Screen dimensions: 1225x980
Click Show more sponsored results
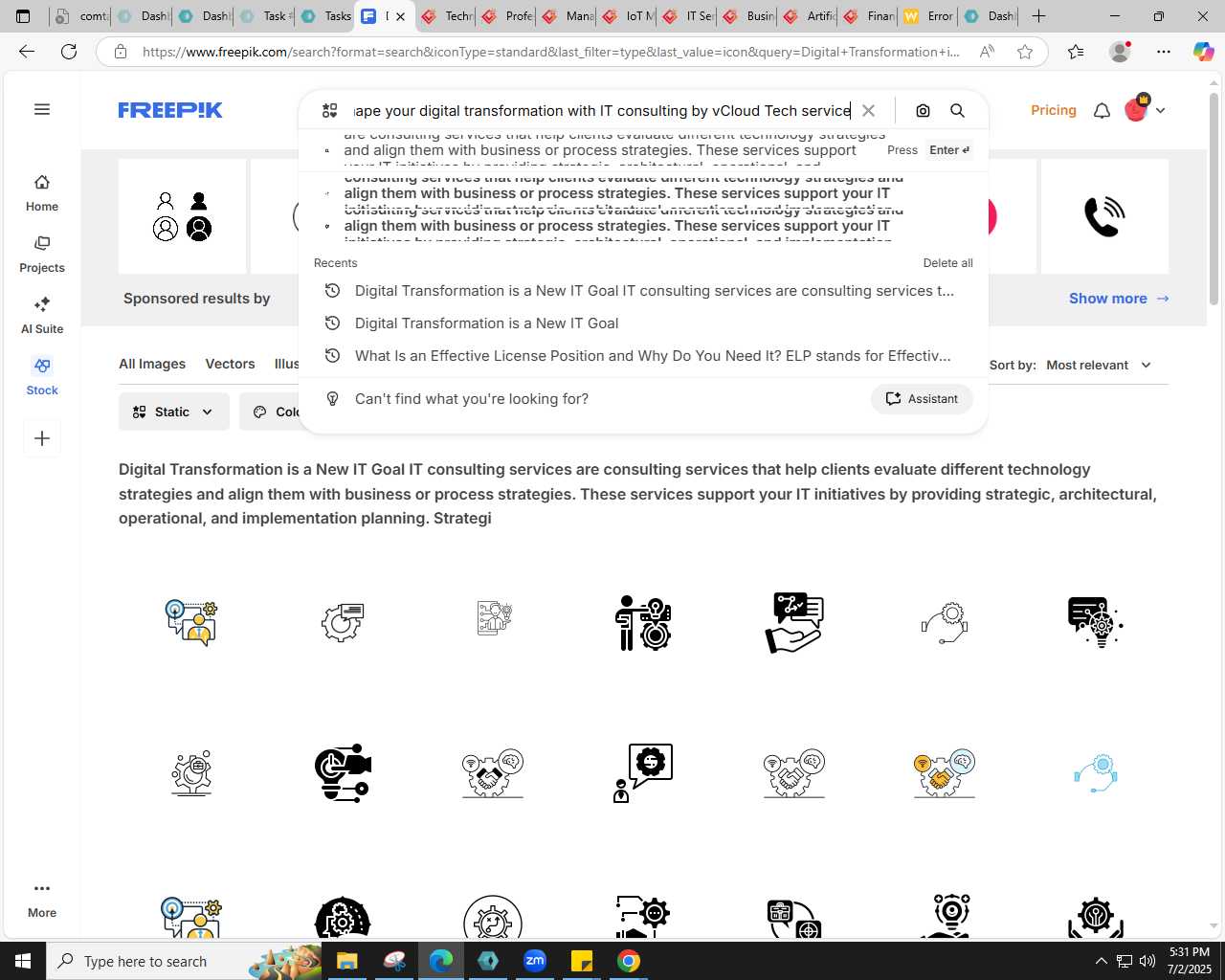tap(1119, 299)
